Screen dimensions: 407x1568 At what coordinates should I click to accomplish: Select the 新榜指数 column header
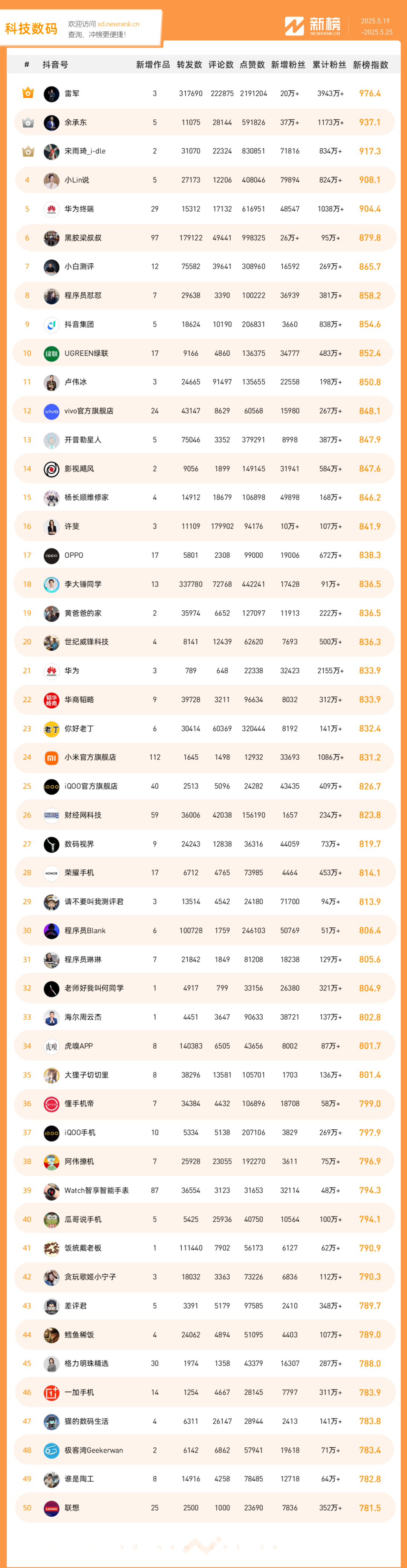[370, 65]
